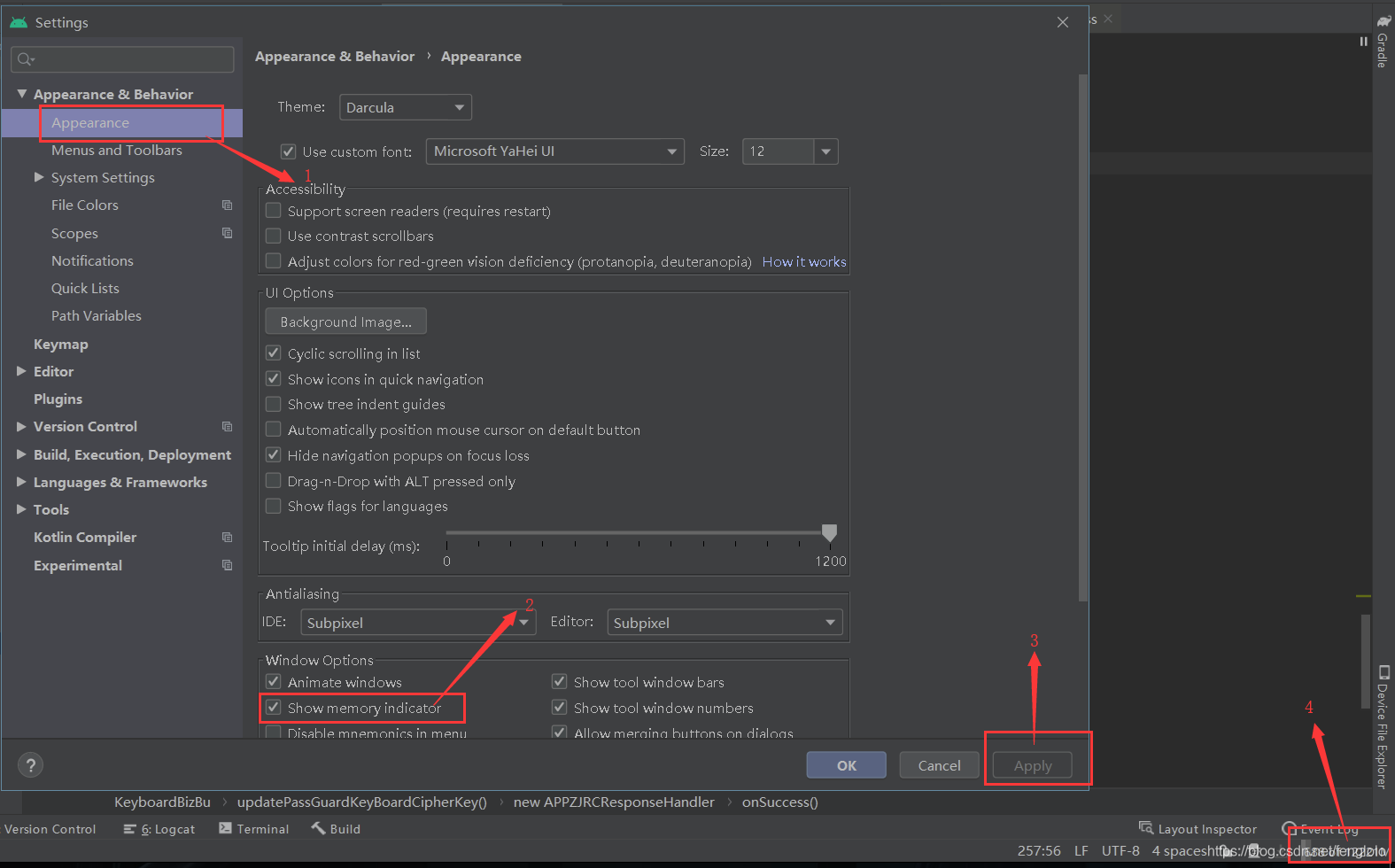Click the Background Image... button
1395x868 pixels.
click(345, 322)
